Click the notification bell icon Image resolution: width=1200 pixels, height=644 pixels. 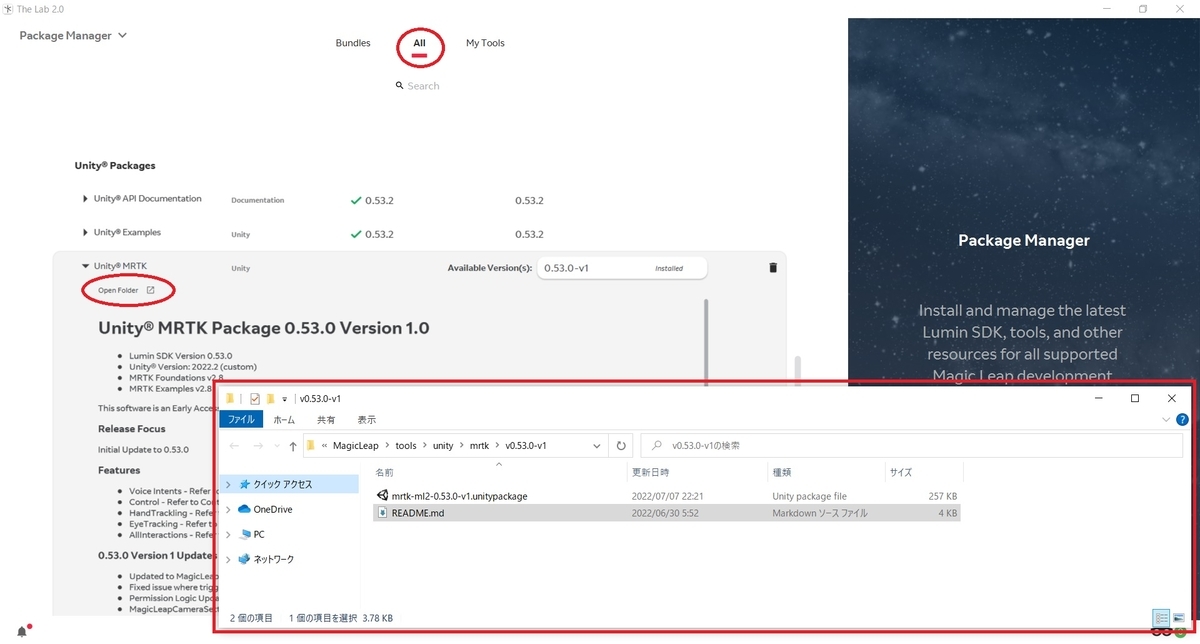coord(22,631)
